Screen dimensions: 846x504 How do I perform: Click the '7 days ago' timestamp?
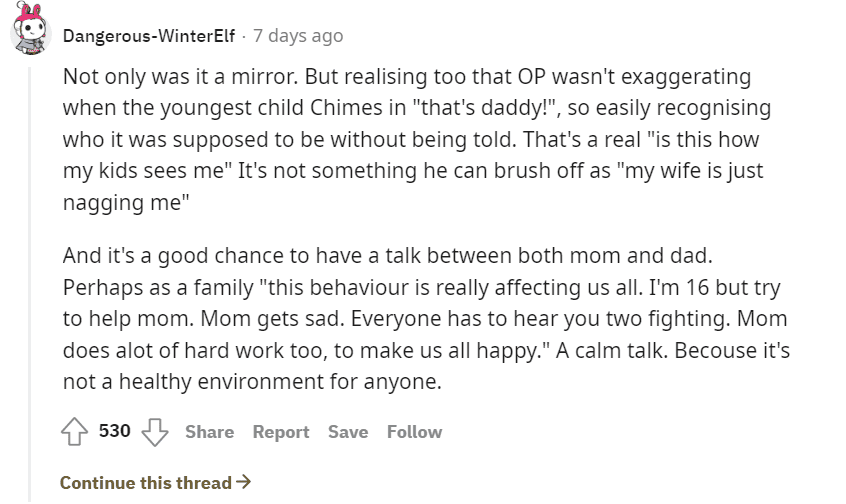coord(298,36)
